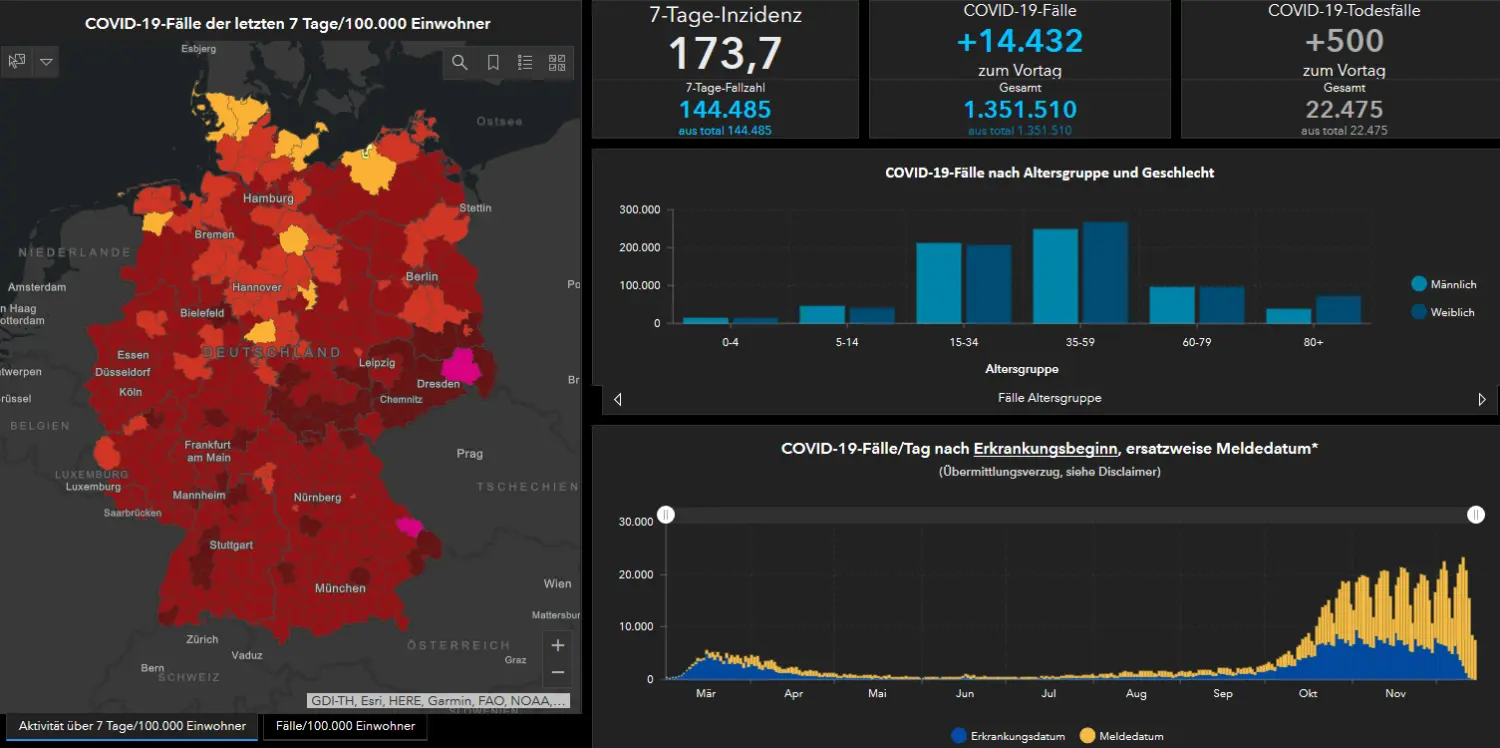Go to previous chart with left arrow

(617, 399)
